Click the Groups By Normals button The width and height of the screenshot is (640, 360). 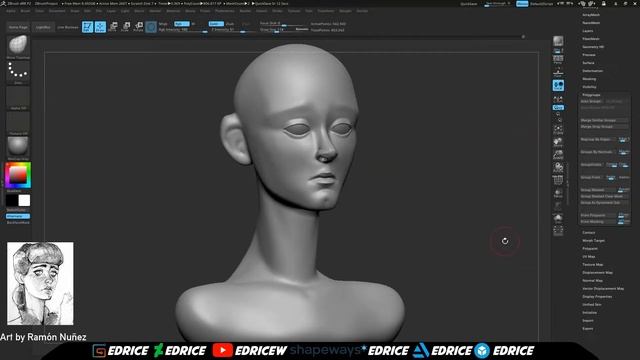(598, 152)
